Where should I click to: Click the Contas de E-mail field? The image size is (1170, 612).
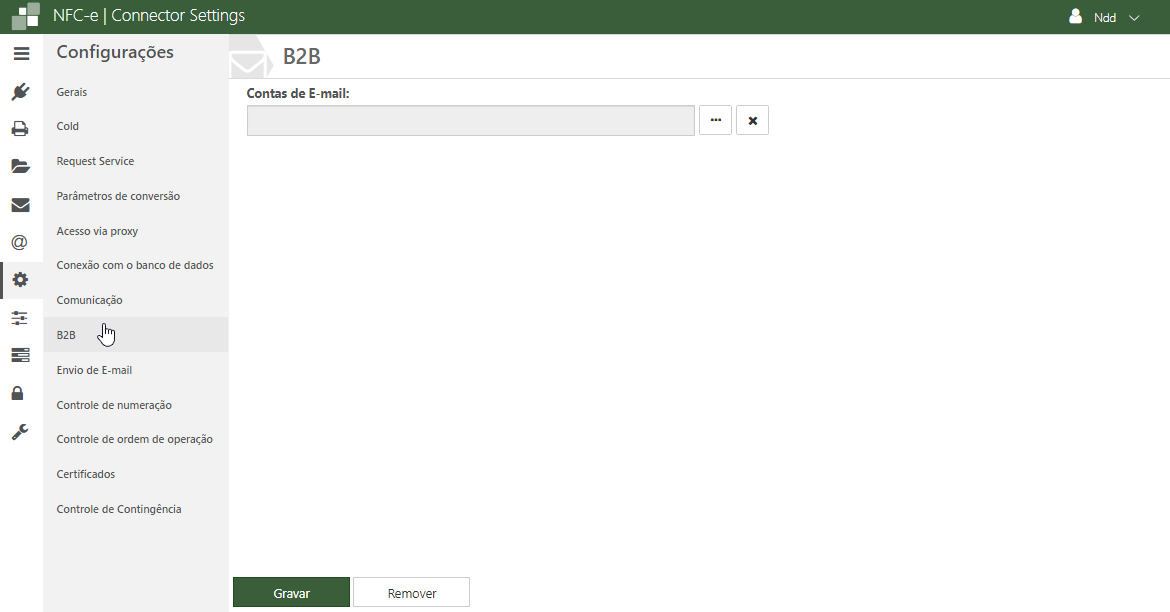tap(471, 120)
